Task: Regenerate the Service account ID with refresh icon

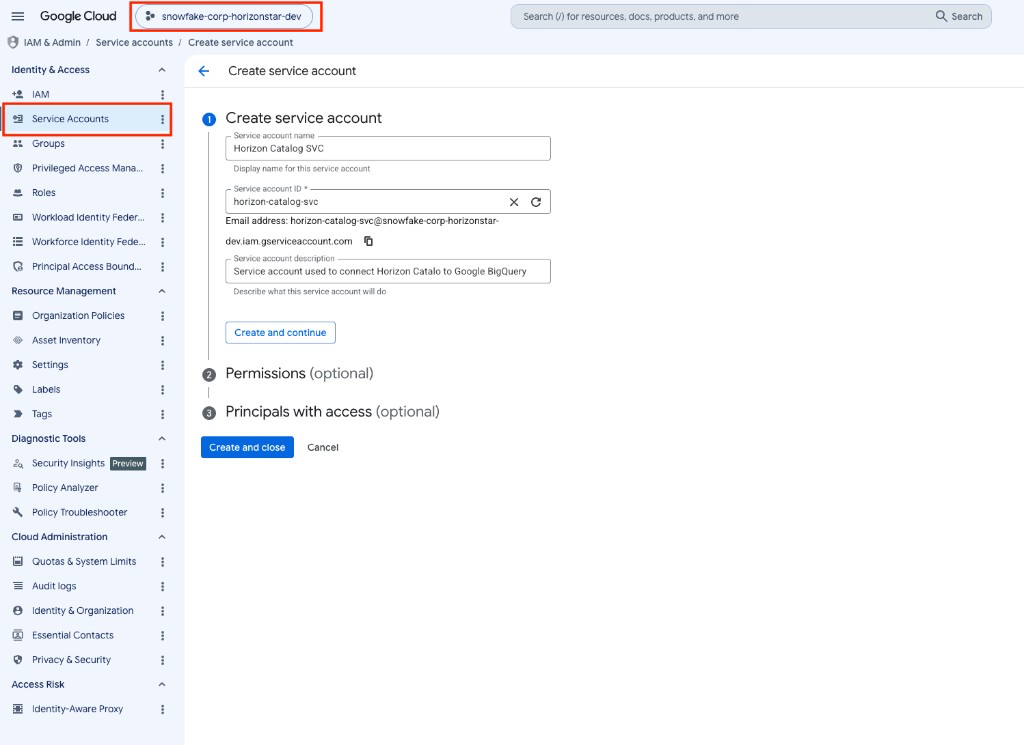Action: pyautogui.click(x=536, y=202)
